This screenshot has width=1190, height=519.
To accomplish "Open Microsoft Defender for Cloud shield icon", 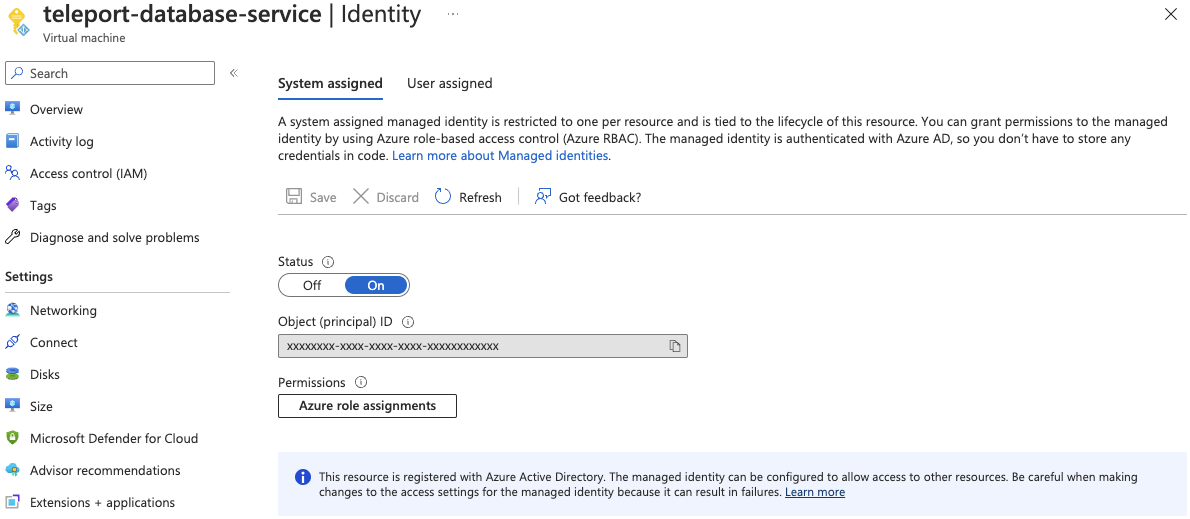I will [13, 438].
